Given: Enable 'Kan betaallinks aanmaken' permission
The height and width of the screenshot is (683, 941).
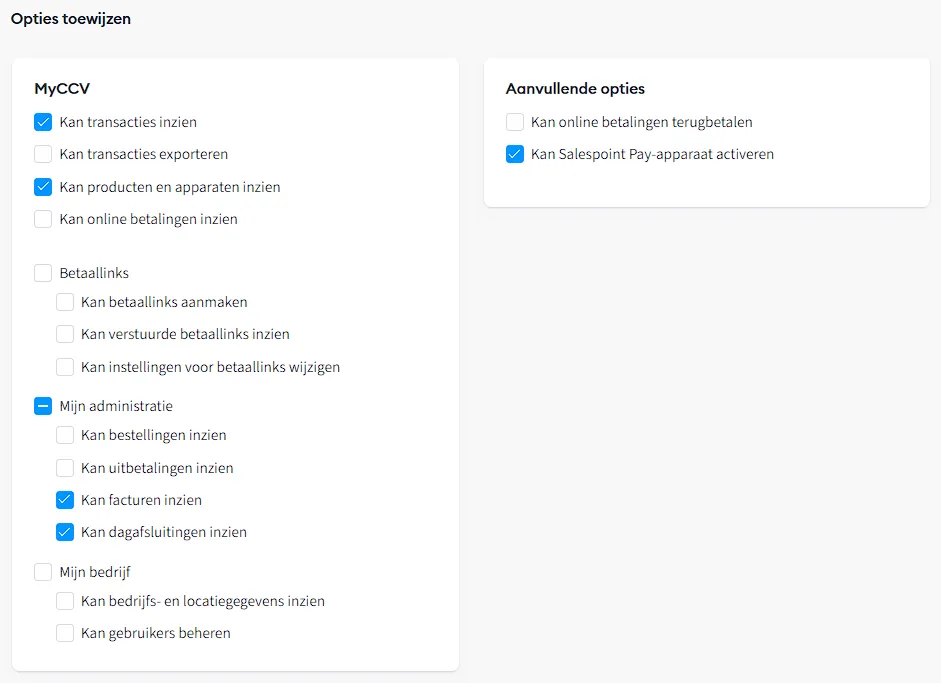Looking at the screenshot, I should tap(65, 302).
